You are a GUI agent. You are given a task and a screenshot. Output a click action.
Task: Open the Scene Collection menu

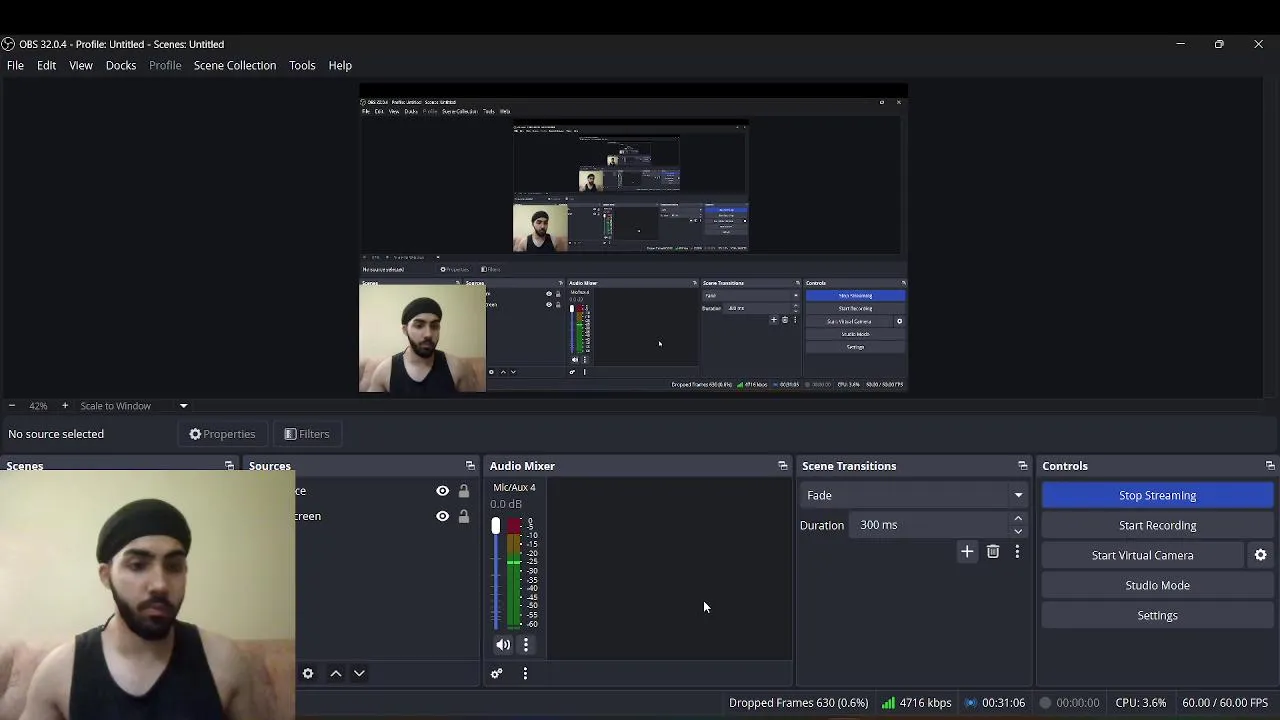tap(235, 65)
